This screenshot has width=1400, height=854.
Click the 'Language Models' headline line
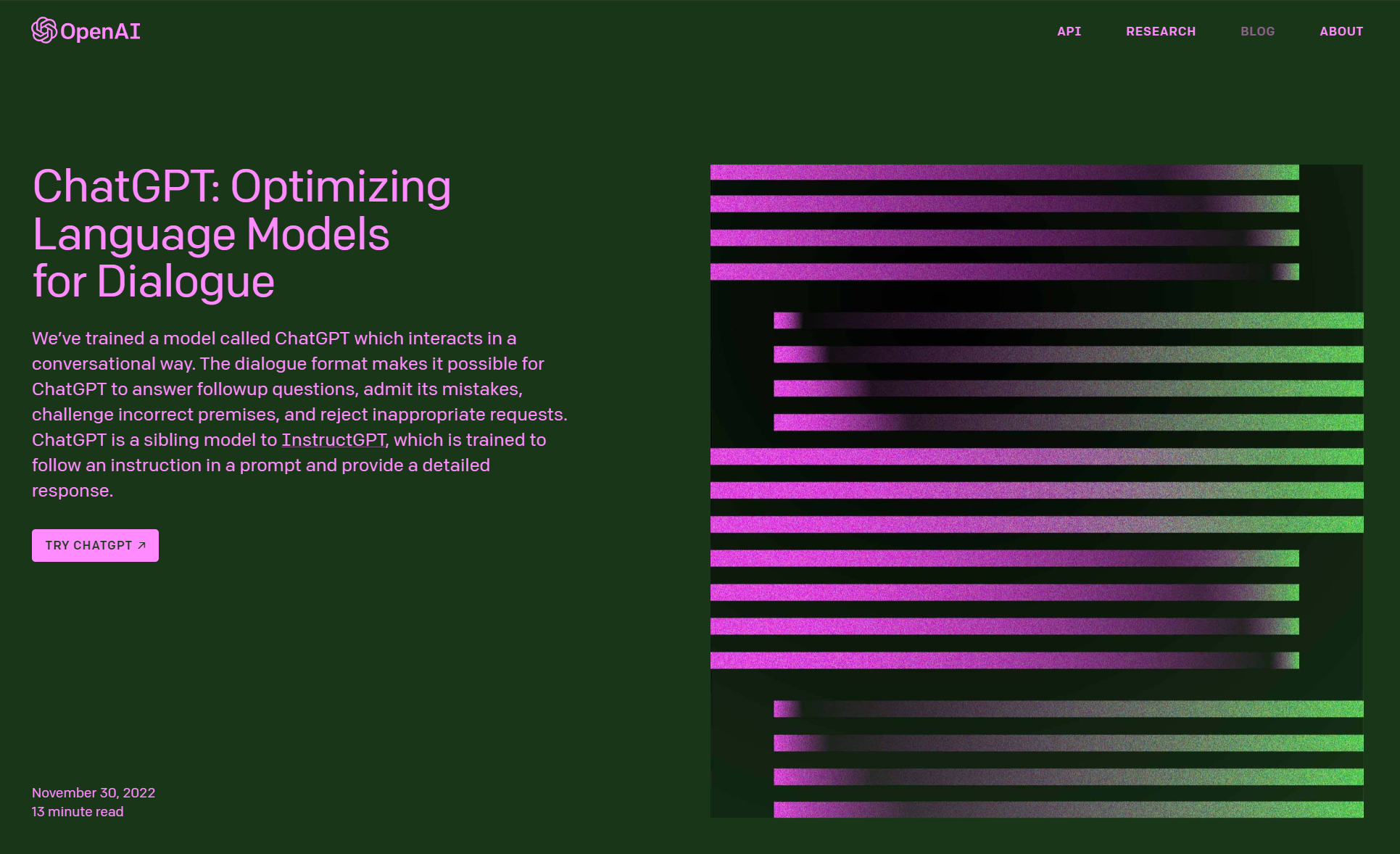[x=210, y=234]
